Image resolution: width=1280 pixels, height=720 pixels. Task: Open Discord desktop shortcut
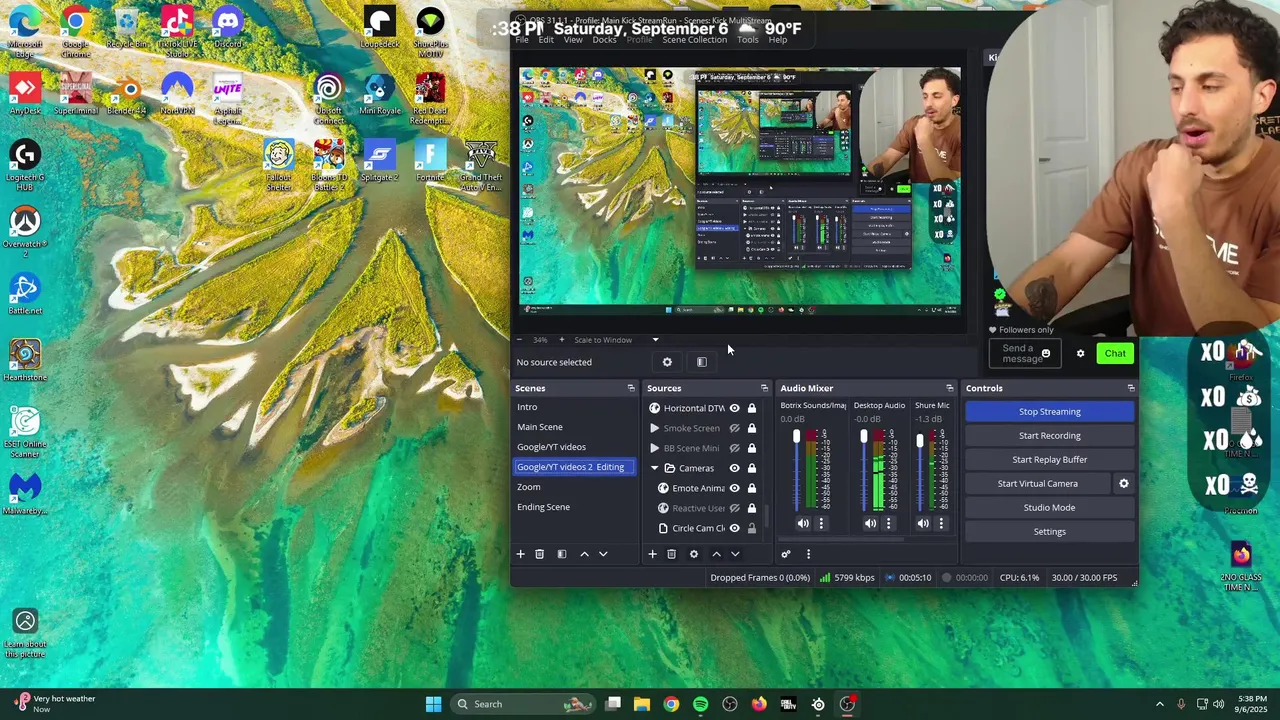pos(228,28)
